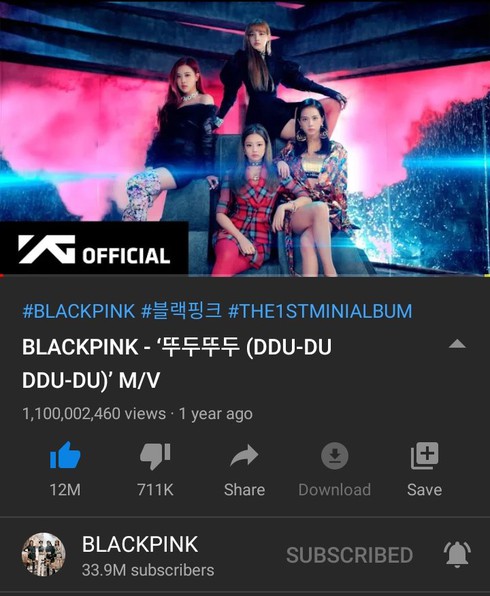
Task: Open the #THE1STMINIALBUM hashtag
Action: (320, 311)
